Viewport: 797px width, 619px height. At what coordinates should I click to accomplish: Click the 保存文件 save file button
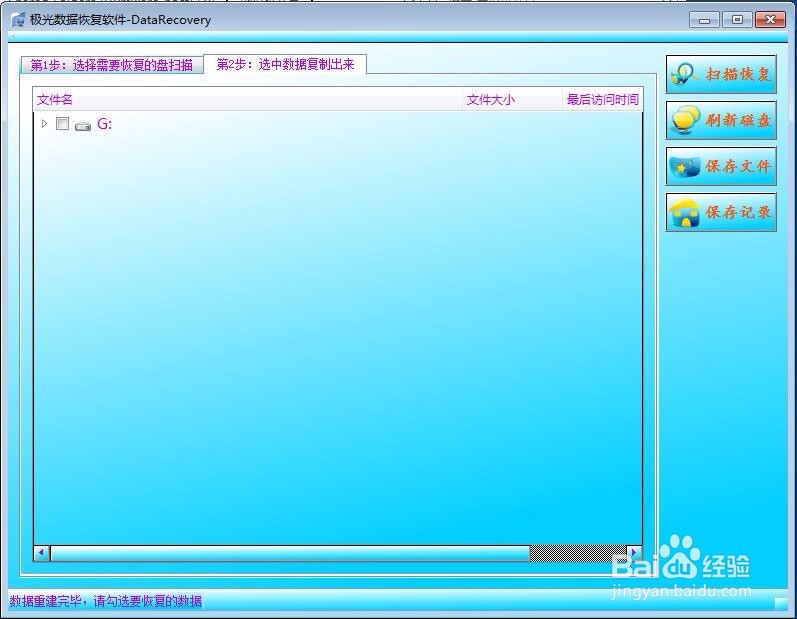[721, 166]
